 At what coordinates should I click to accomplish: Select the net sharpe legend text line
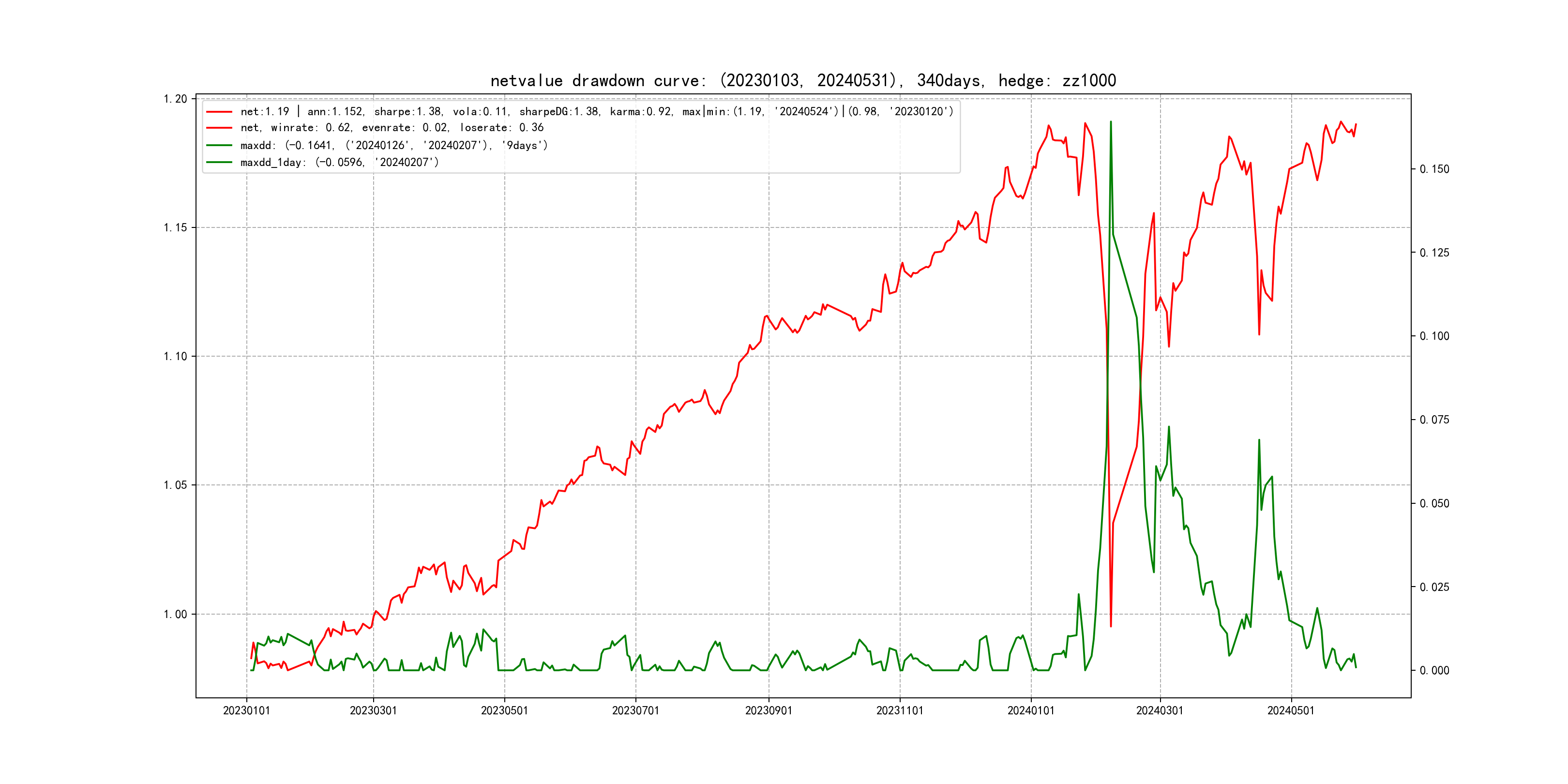pyautogui.click(x=597, y=111)
